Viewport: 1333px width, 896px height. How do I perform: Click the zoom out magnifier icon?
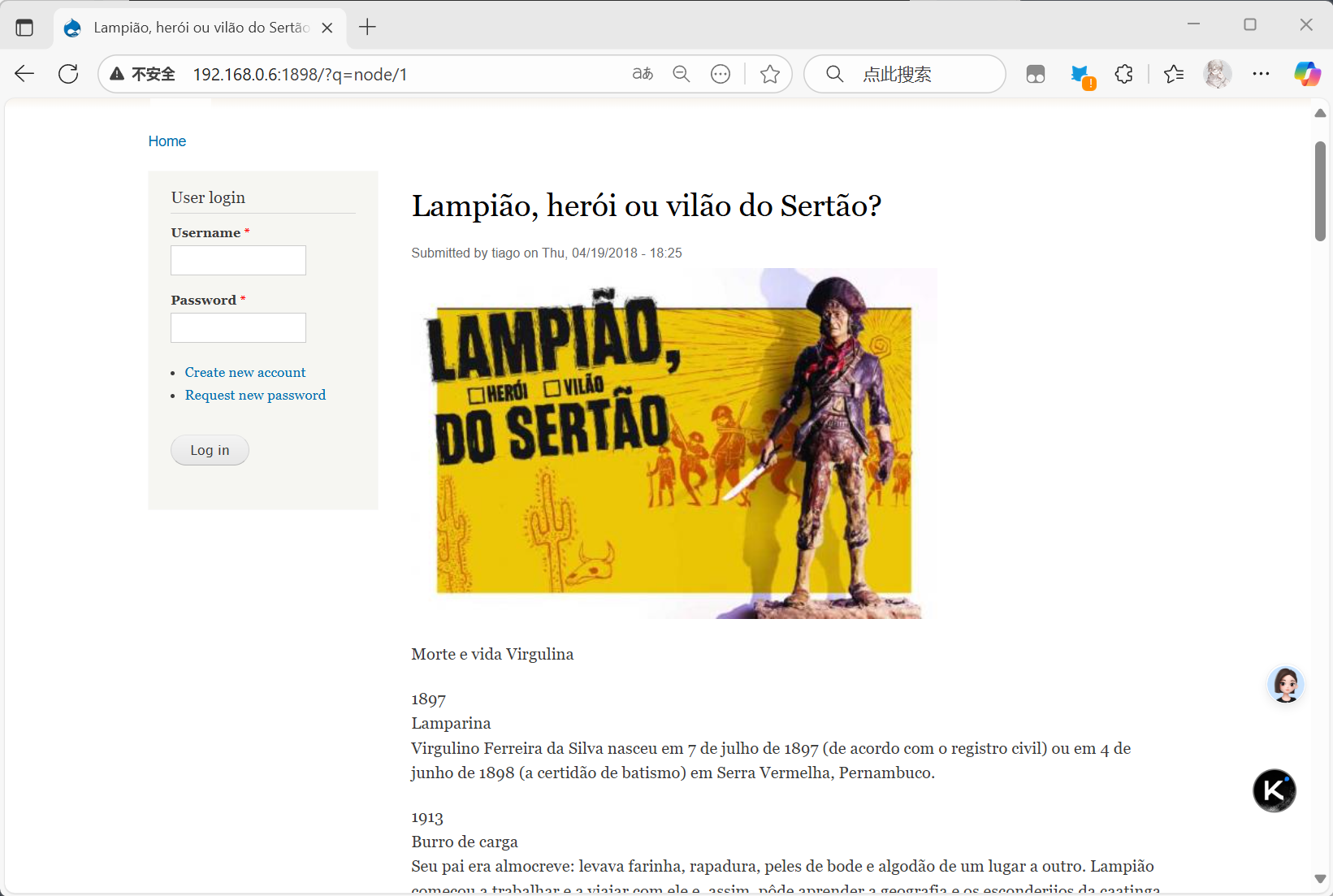point(682,74)
